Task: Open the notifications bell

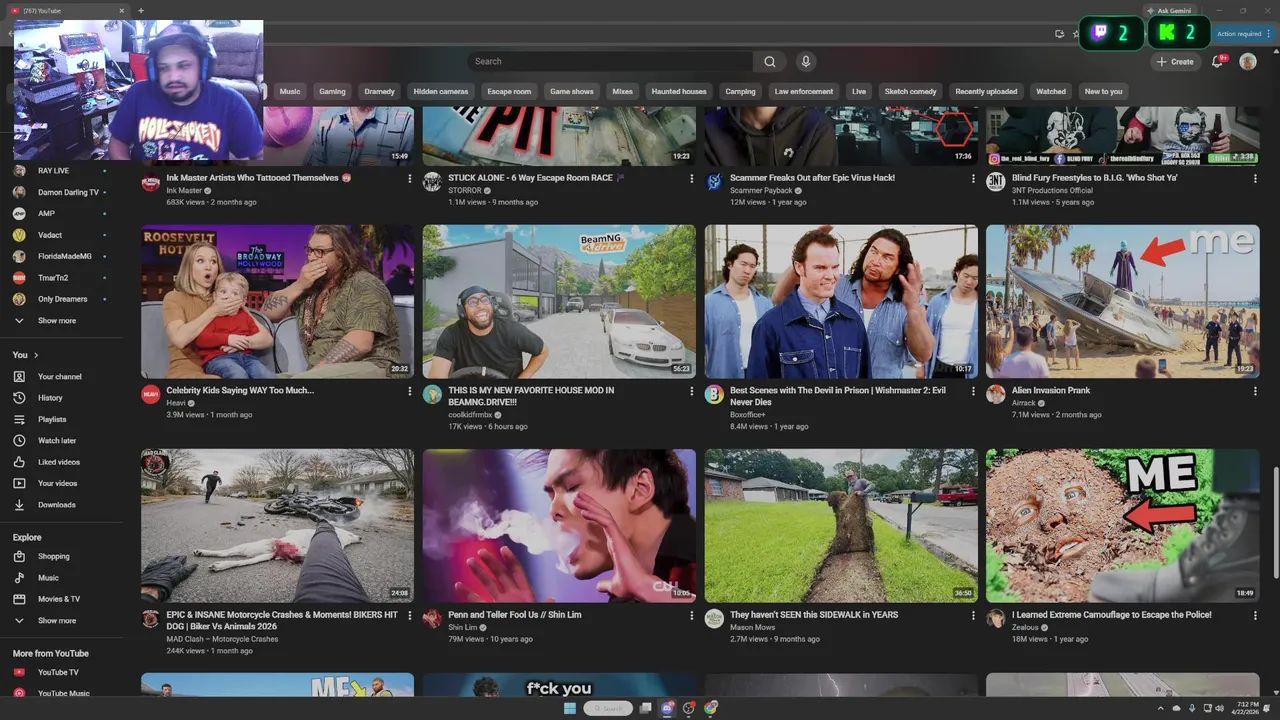Action: point(1218,61)
